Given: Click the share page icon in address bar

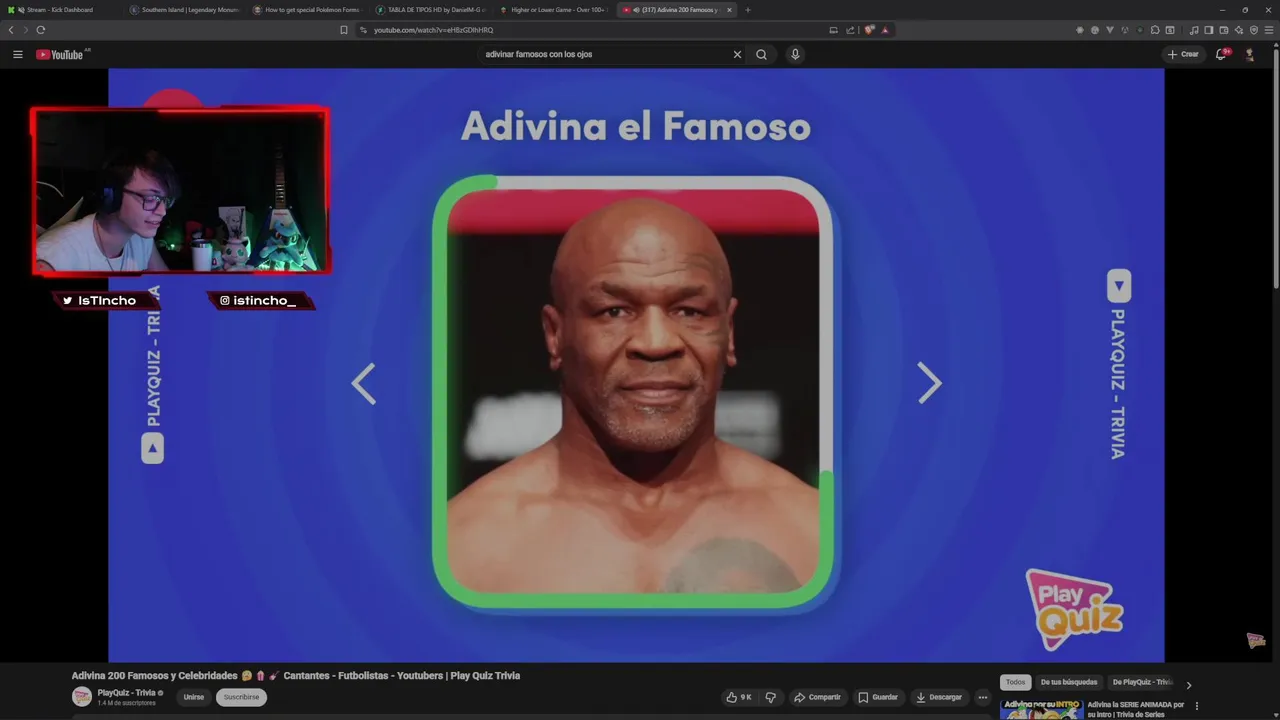Looking at the screenshot, I should (x=851, y=30).
